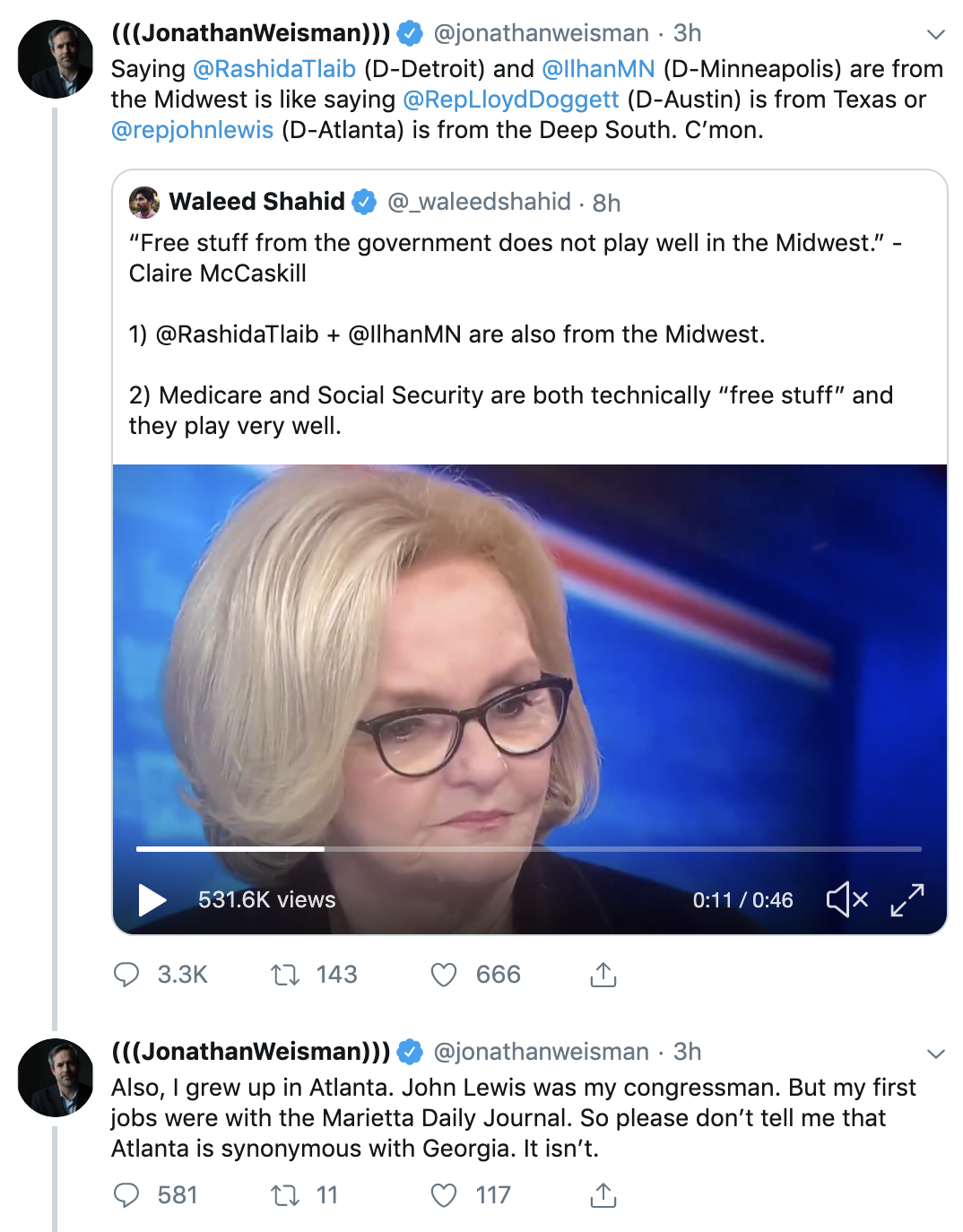Unmute the video's audio

tap(846, 899)
